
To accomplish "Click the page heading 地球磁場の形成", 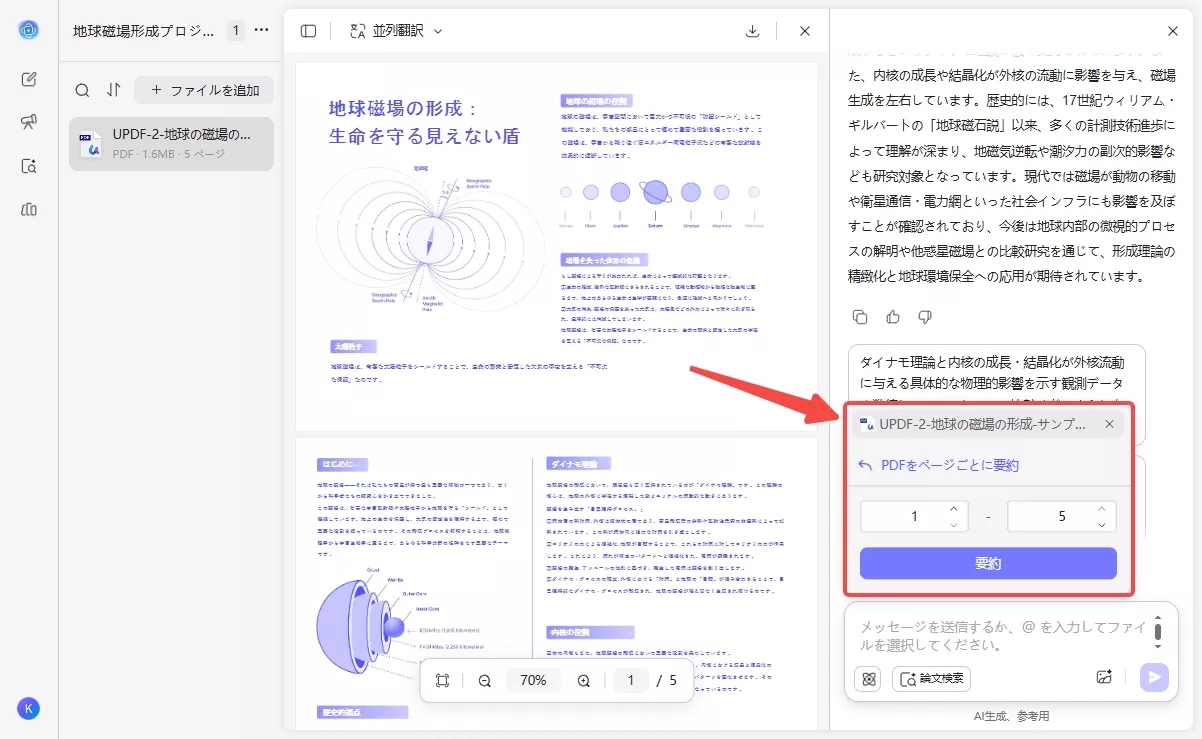I will pyautogui.click(x=424, y=122).
